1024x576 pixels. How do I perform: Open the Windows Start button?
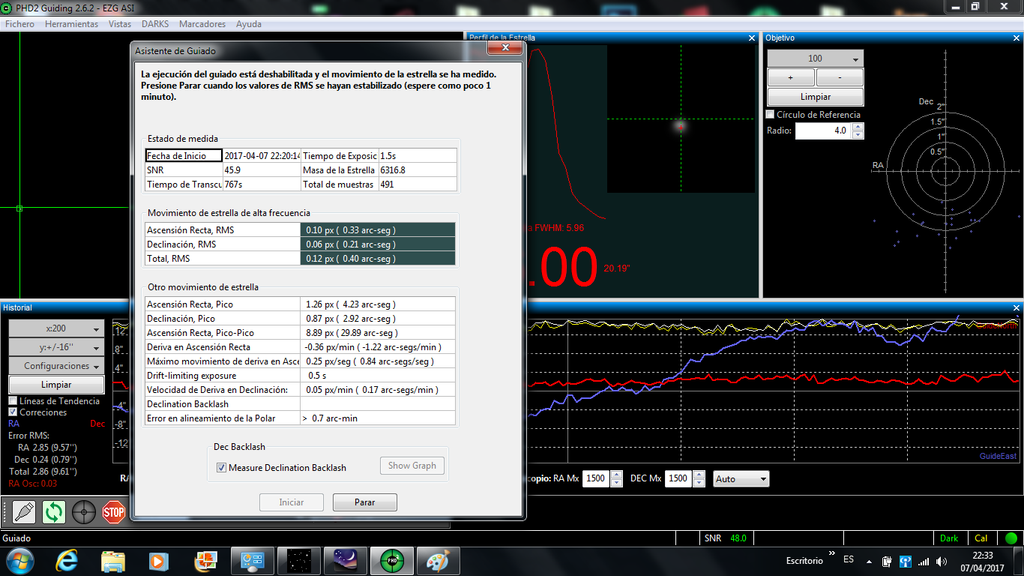pyautogui.click(x=20, y=561)
